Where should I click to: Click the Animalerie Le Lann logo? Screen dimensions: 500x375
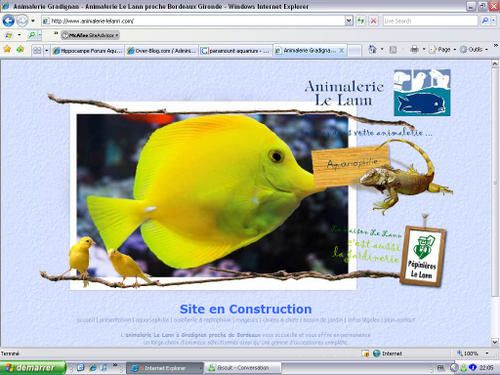click(x=422, y=92)
